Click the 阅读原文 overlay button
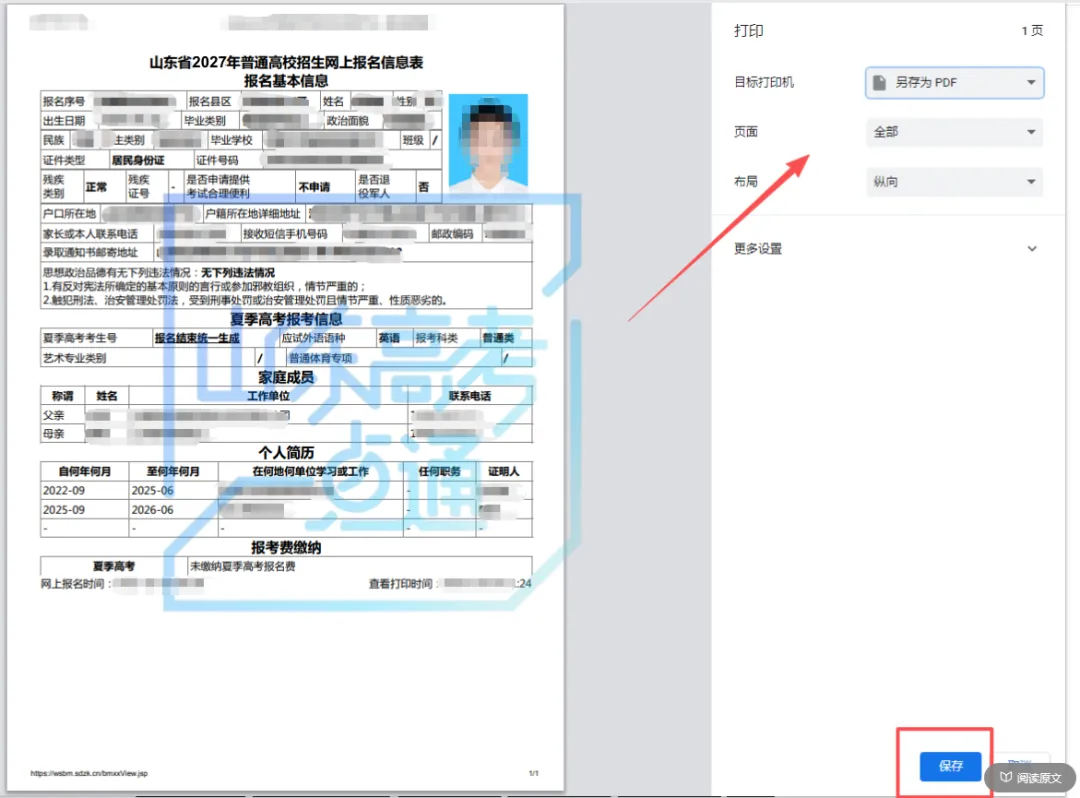This screenshot has height=798, width=1080. click(1031, 777)
